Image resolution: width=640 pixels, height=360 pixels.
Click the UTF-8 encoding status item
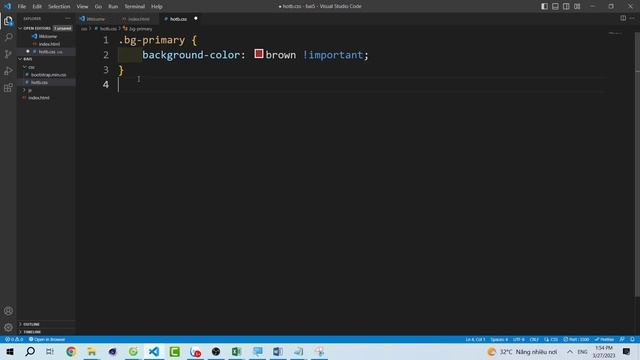coord(518,339)
